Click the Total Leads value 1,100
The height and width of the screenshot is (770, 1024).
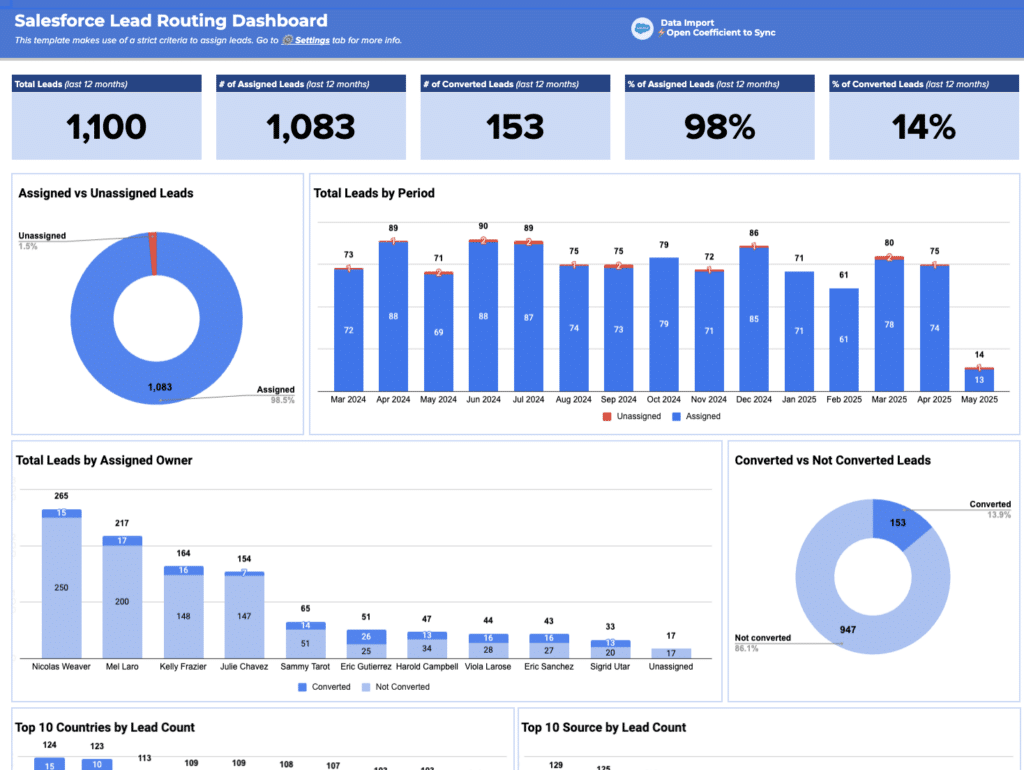coord(106,127)
